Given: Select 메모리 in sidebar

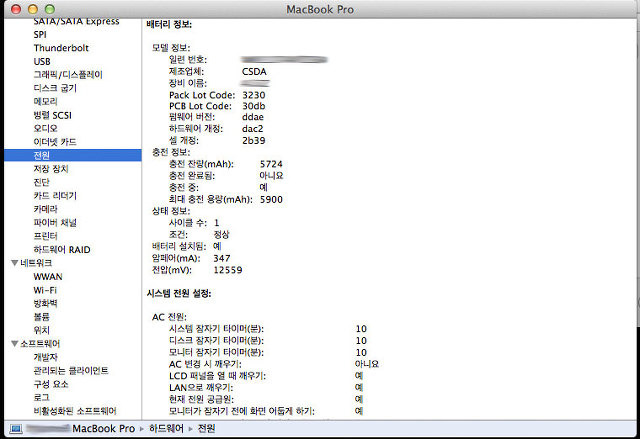Looking at the screenshot, I should (x=45, y=102).
